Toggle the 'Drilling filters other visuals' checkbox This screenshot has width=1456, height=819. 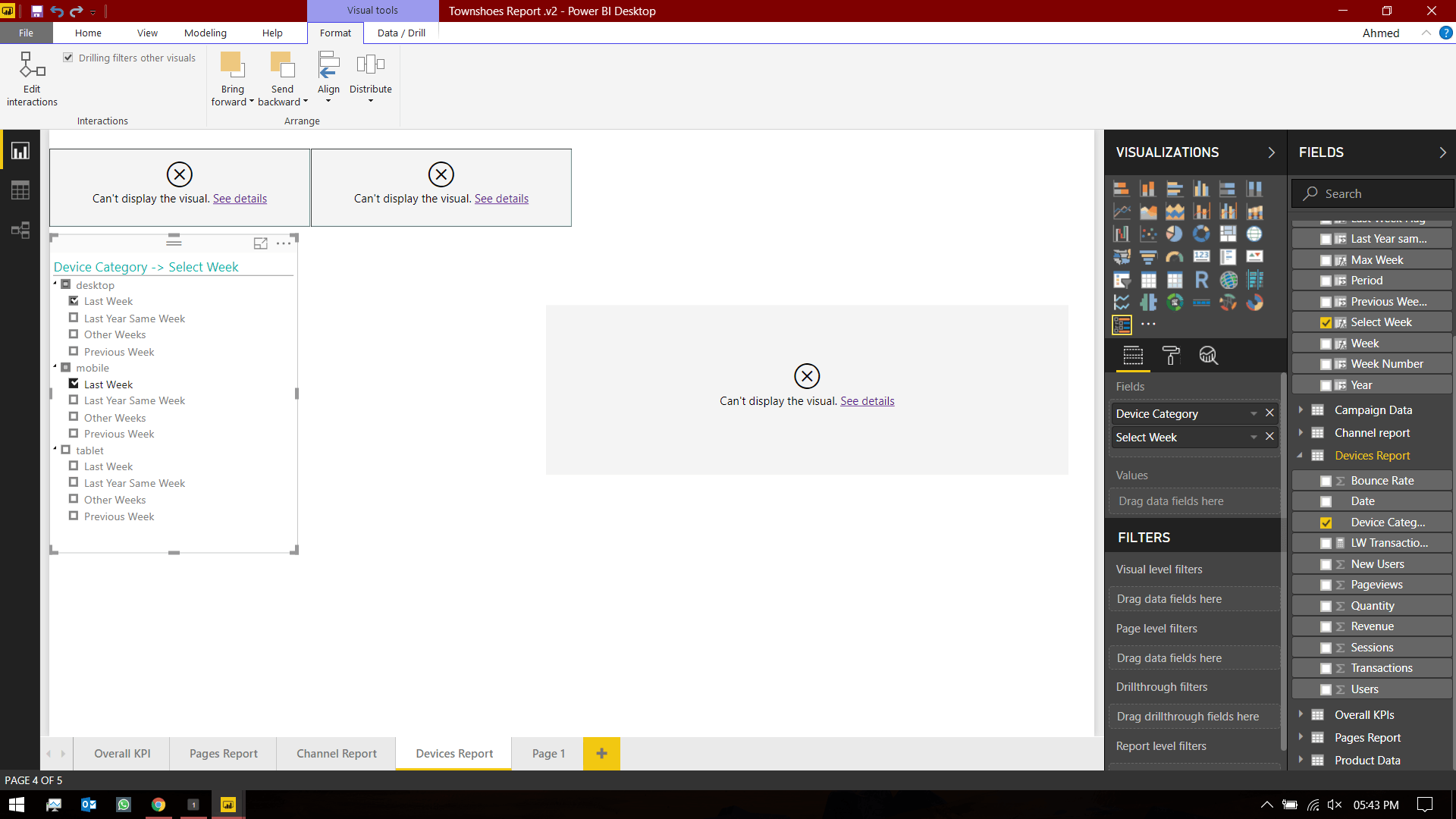point(68,57)
